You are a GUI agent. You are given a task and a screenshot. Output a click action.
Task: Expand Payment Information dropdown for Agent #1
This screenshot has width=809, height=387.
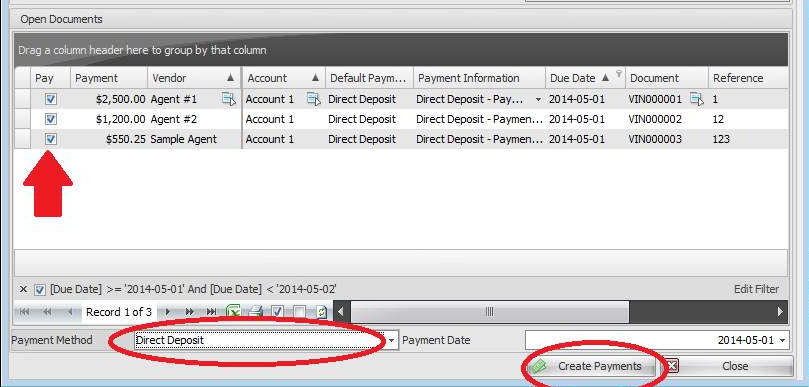(539, 99)
